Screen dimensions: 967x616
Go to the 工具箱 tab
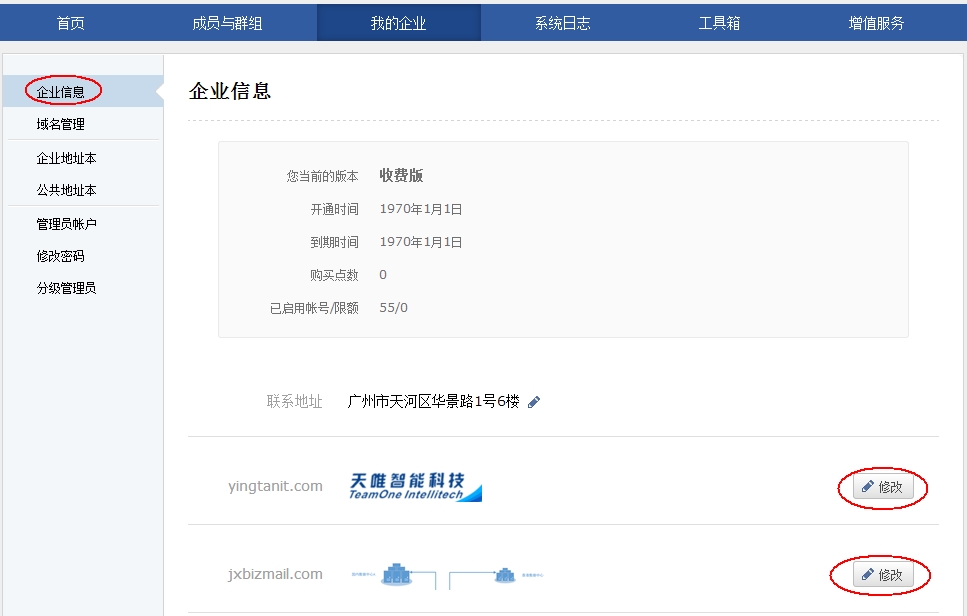719,23
